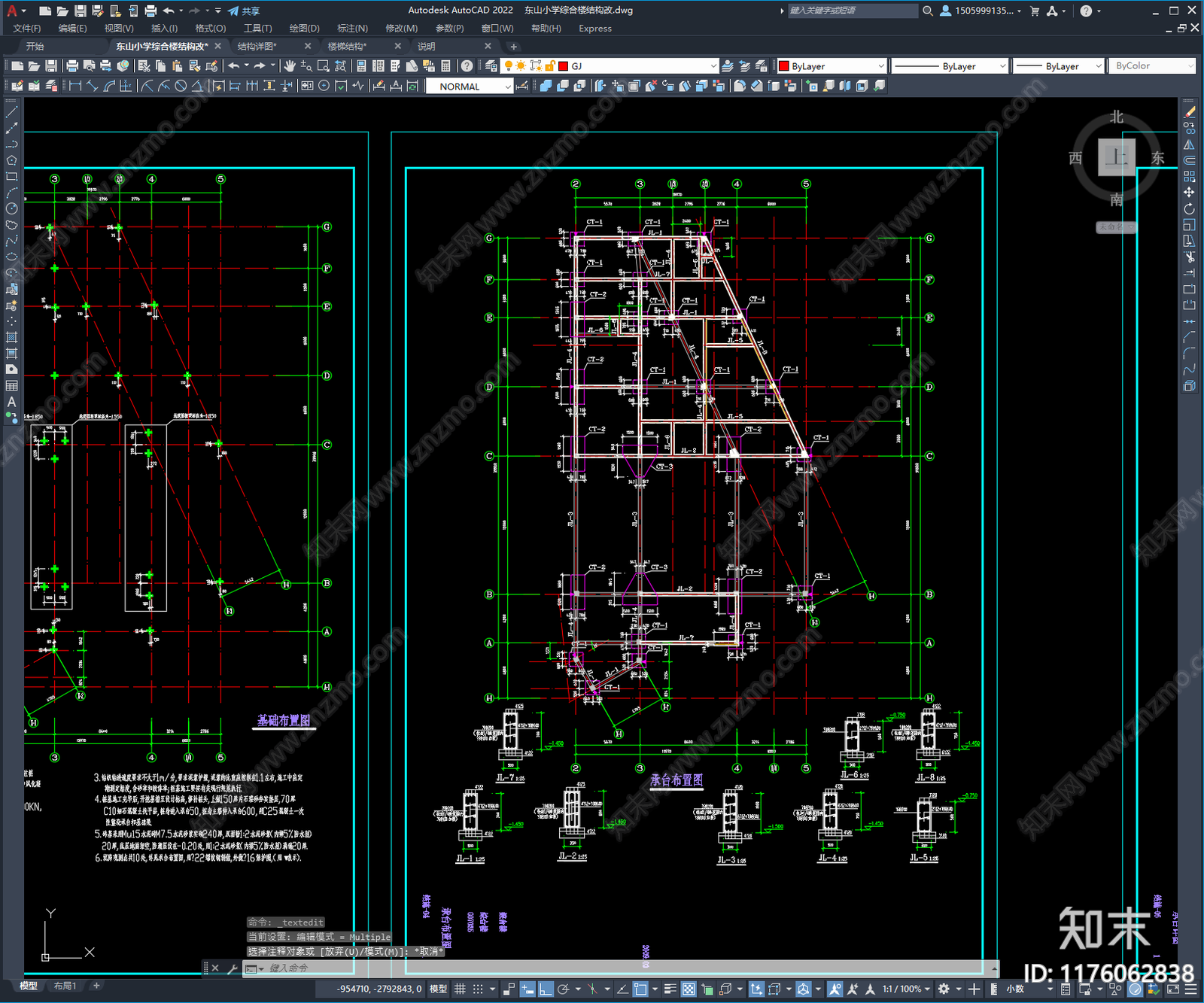This screenshot has height=1003, width=1204.
Task: Click the new drawing tab plus button
Action: point(514,47)
